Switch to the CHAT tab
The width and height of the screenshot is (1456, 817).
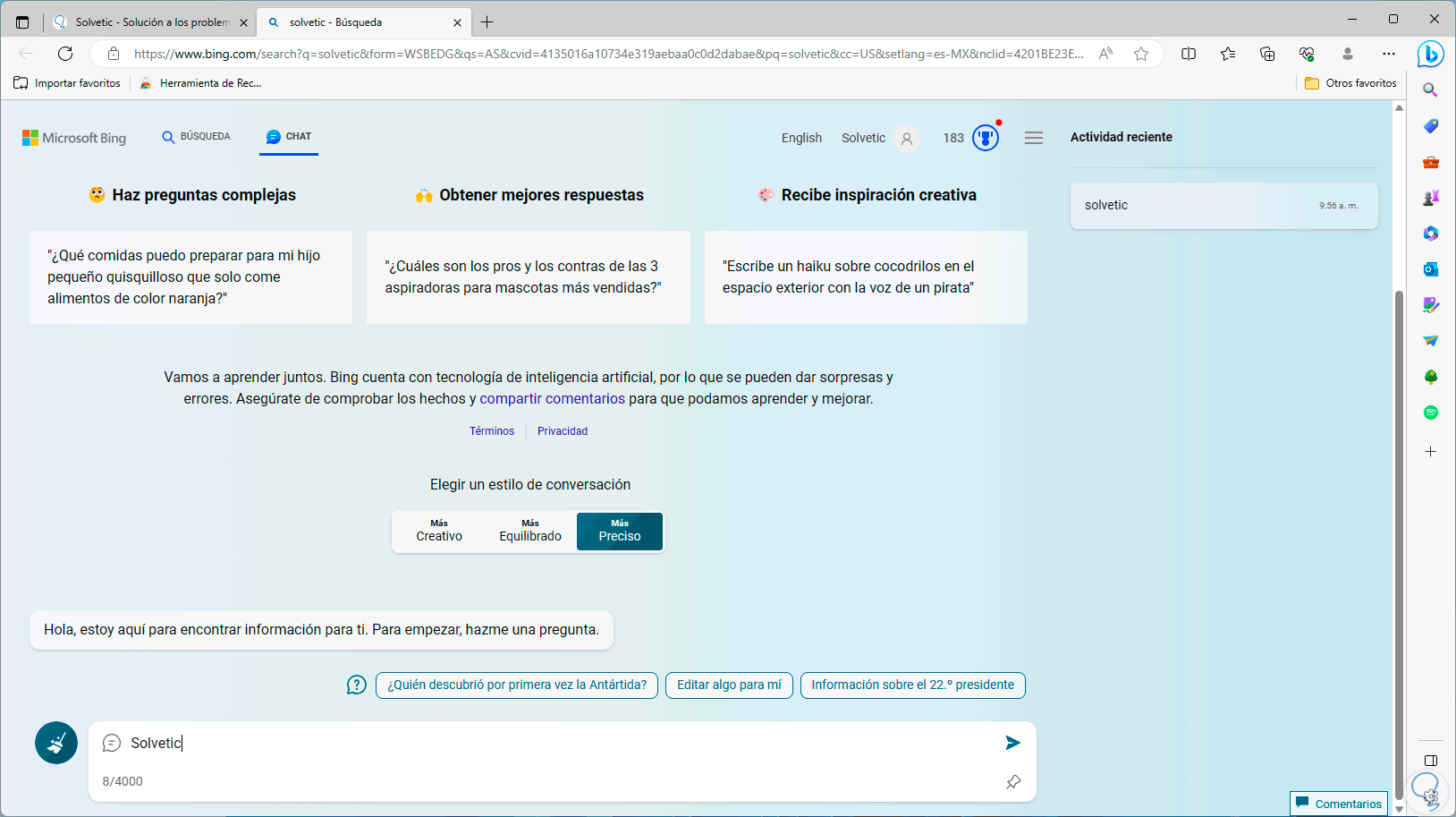(289, 137)
